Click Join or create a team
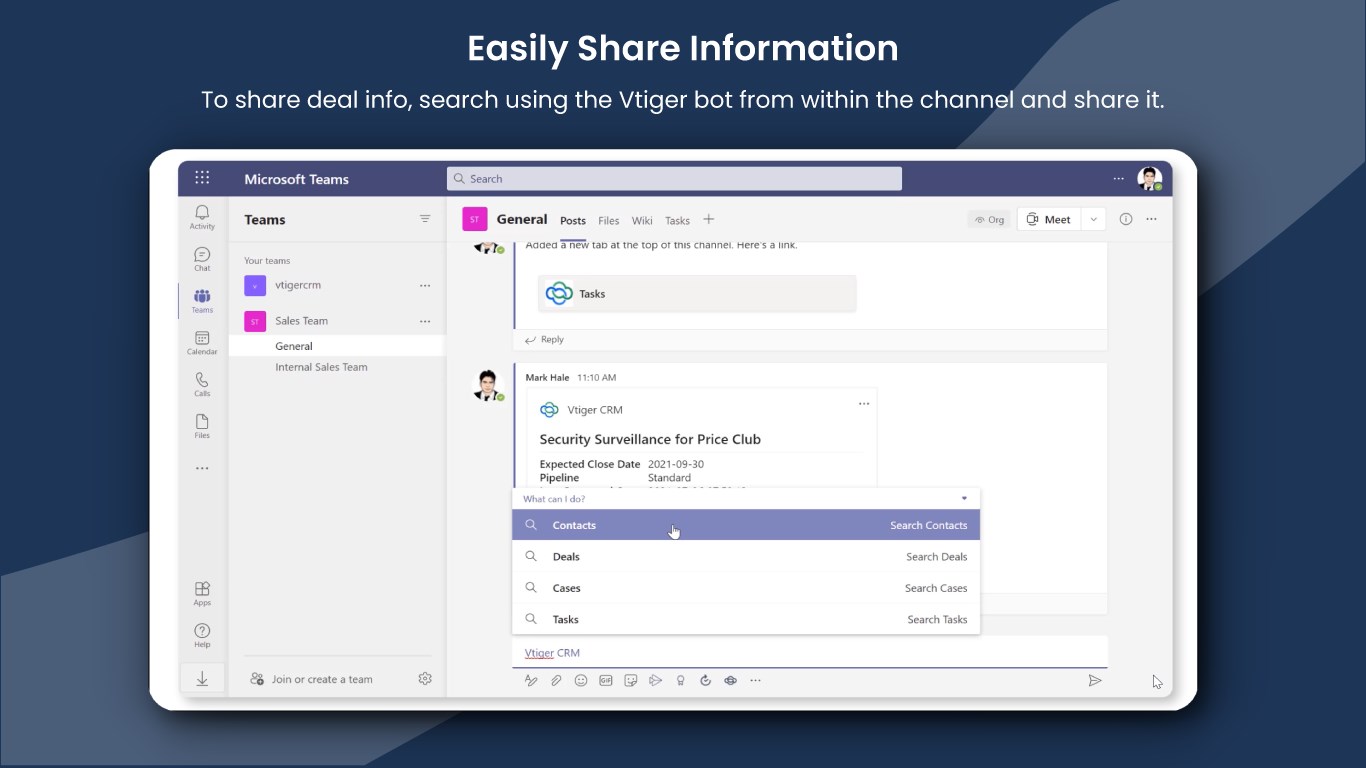This screenshot has height=768, width=1366. pyautogui.click(x=312, y=679)
